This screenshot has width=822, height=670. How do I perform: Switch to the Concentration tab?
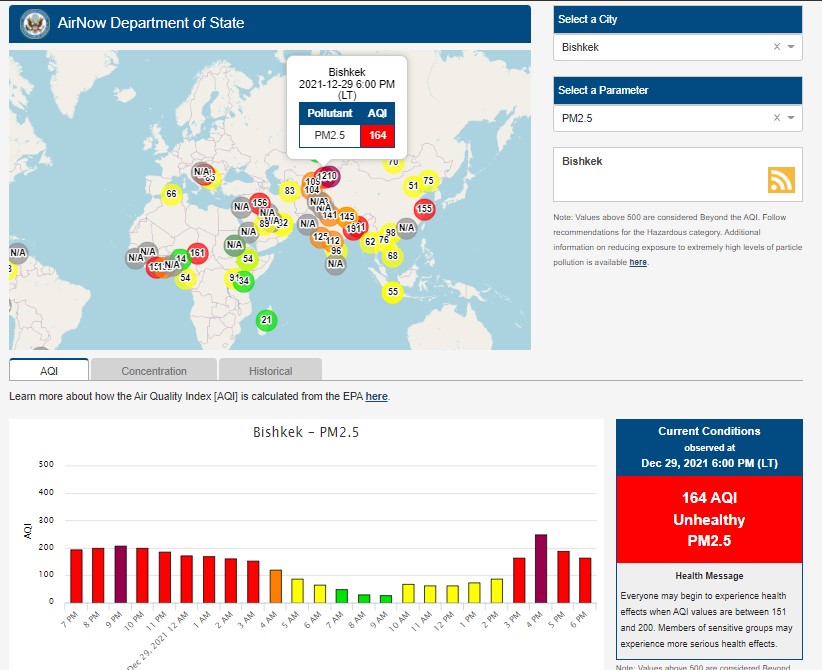154,371
